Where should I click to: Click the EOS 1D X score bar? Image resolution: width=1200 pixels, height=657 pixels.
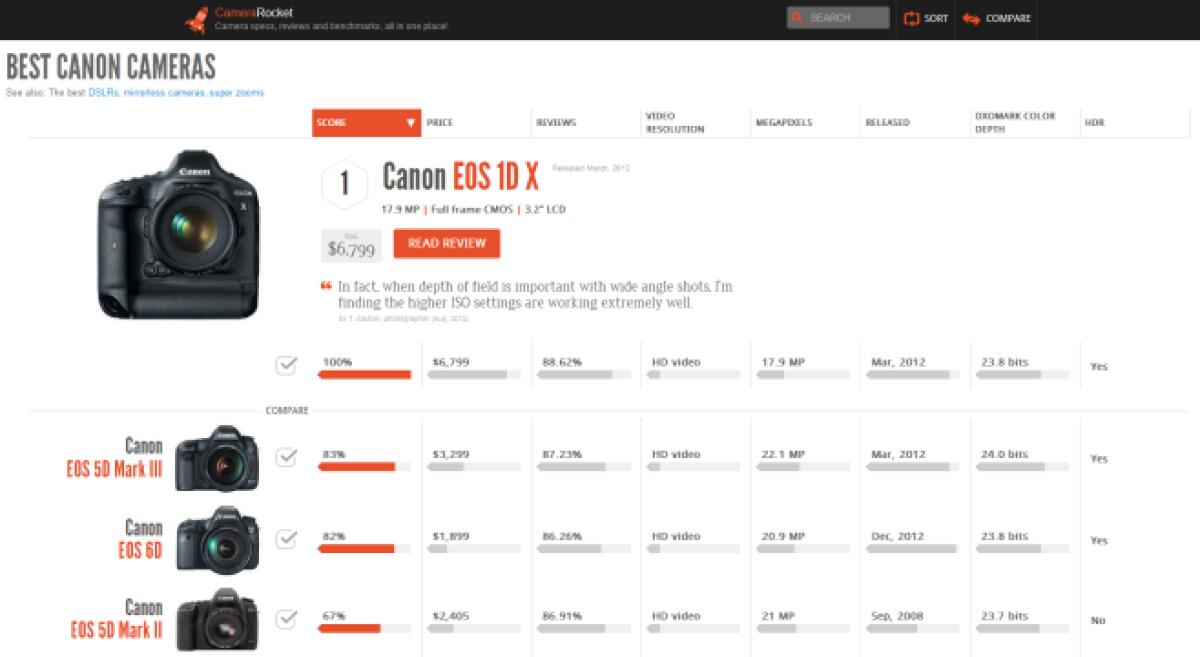(x=364, y=375)
